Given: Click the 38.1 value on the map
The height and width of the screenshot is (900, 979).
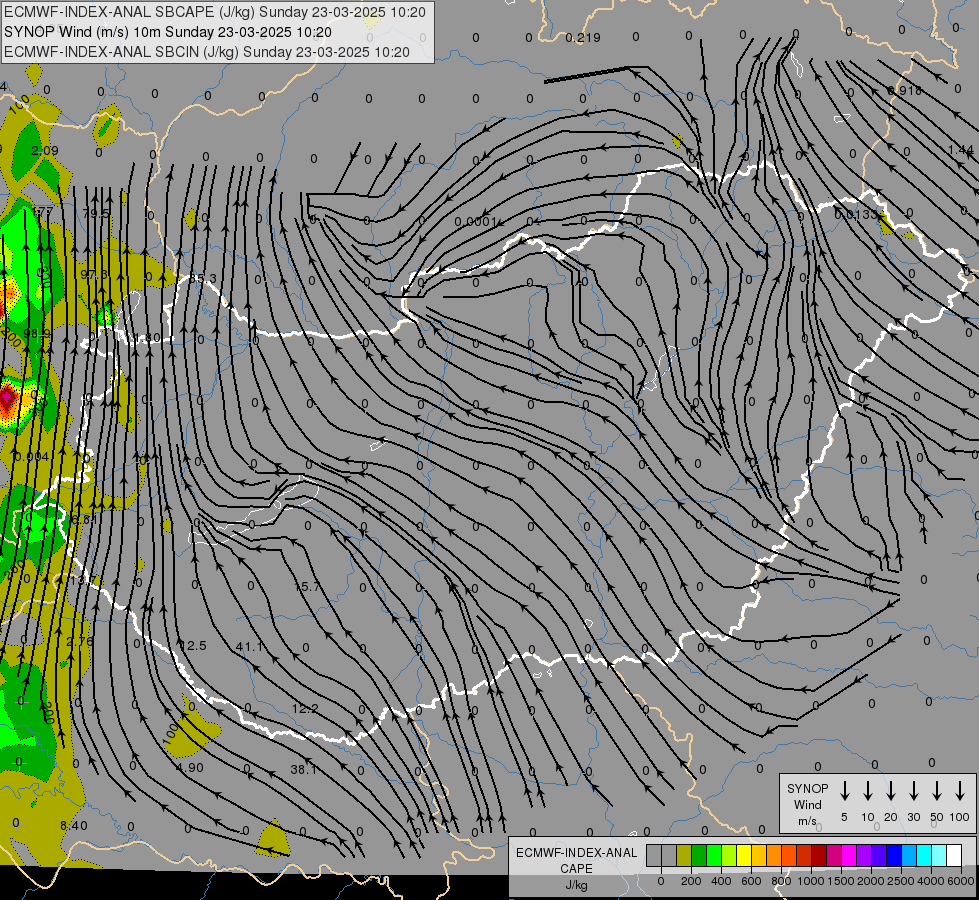Looking at the screenshot, I should (303, 769).
